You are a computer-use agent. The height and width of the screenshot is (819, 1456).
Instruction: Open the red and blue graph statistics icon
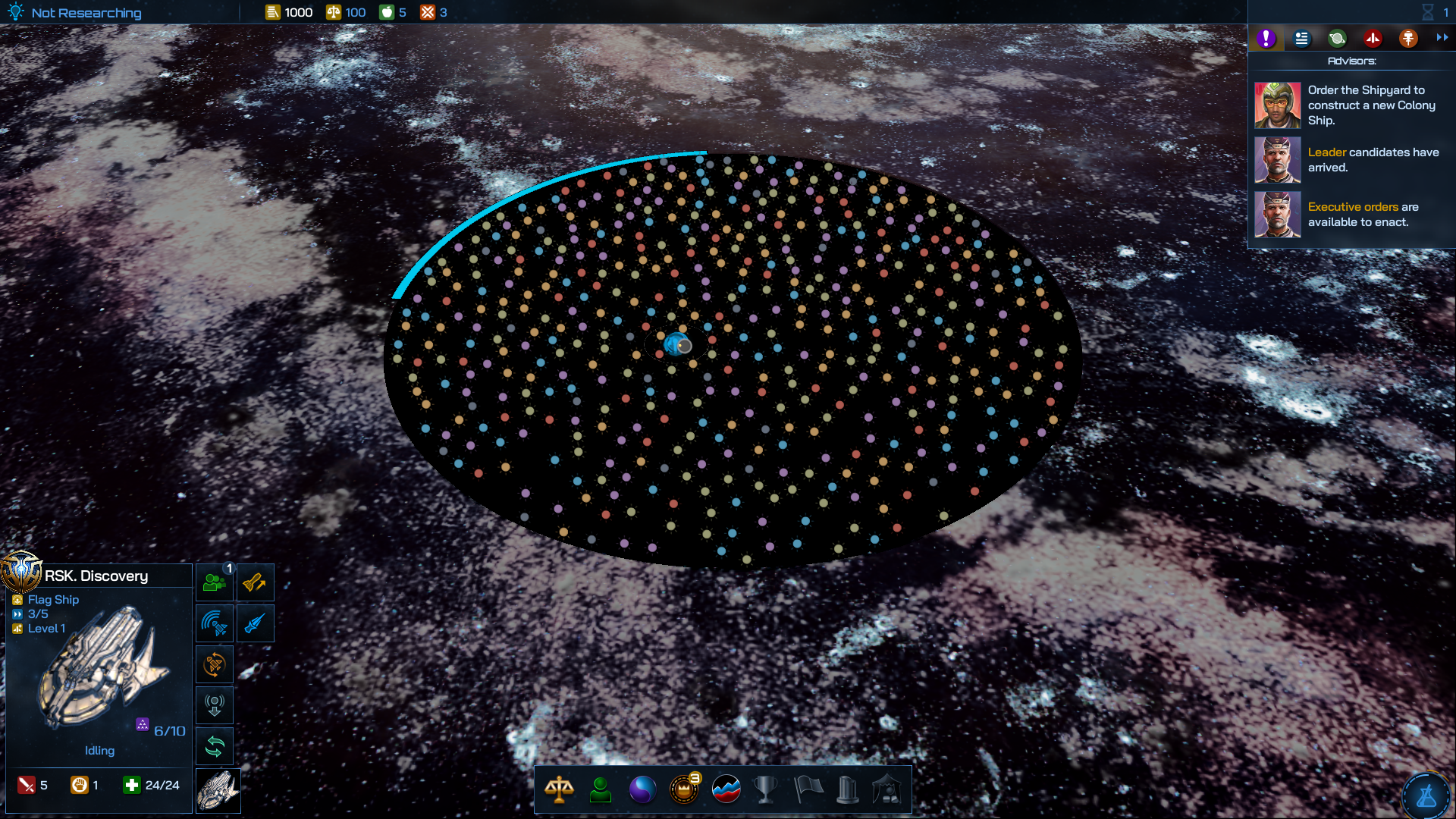pos(726,789)
